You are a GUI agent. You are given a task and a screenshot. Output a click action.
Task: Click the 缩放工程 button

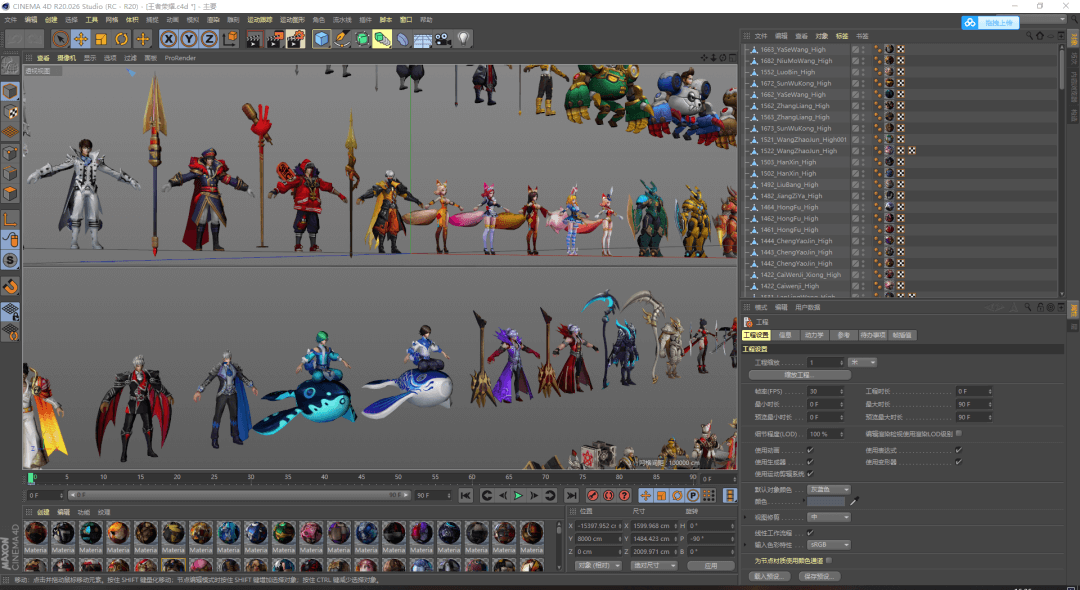tap(799, 374)
